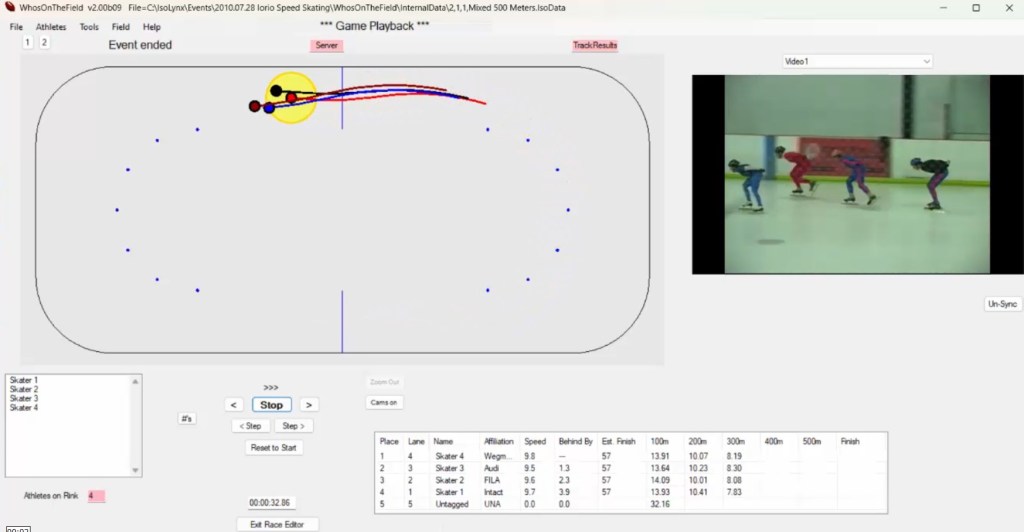Toggle Cams on button
This screenshot has height=532, width=1024.
[385, 402]
